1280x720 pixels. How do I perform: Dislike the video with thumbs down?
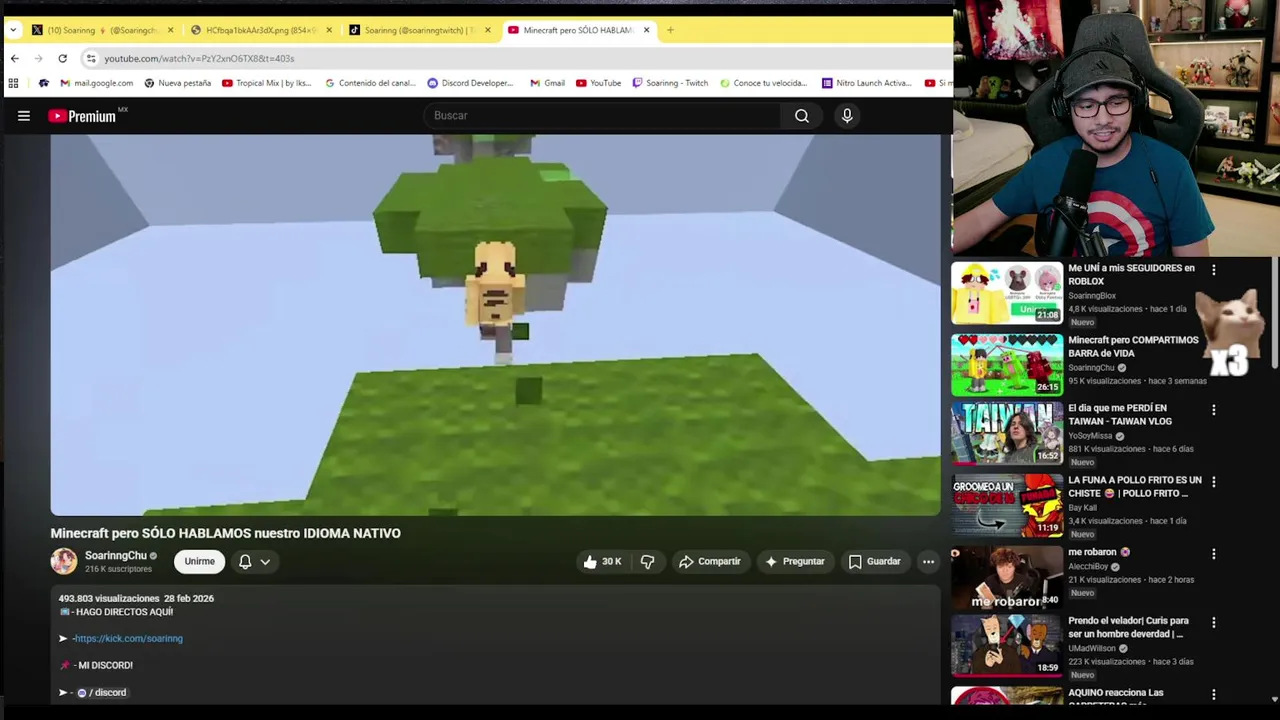(x=648, y=562)
